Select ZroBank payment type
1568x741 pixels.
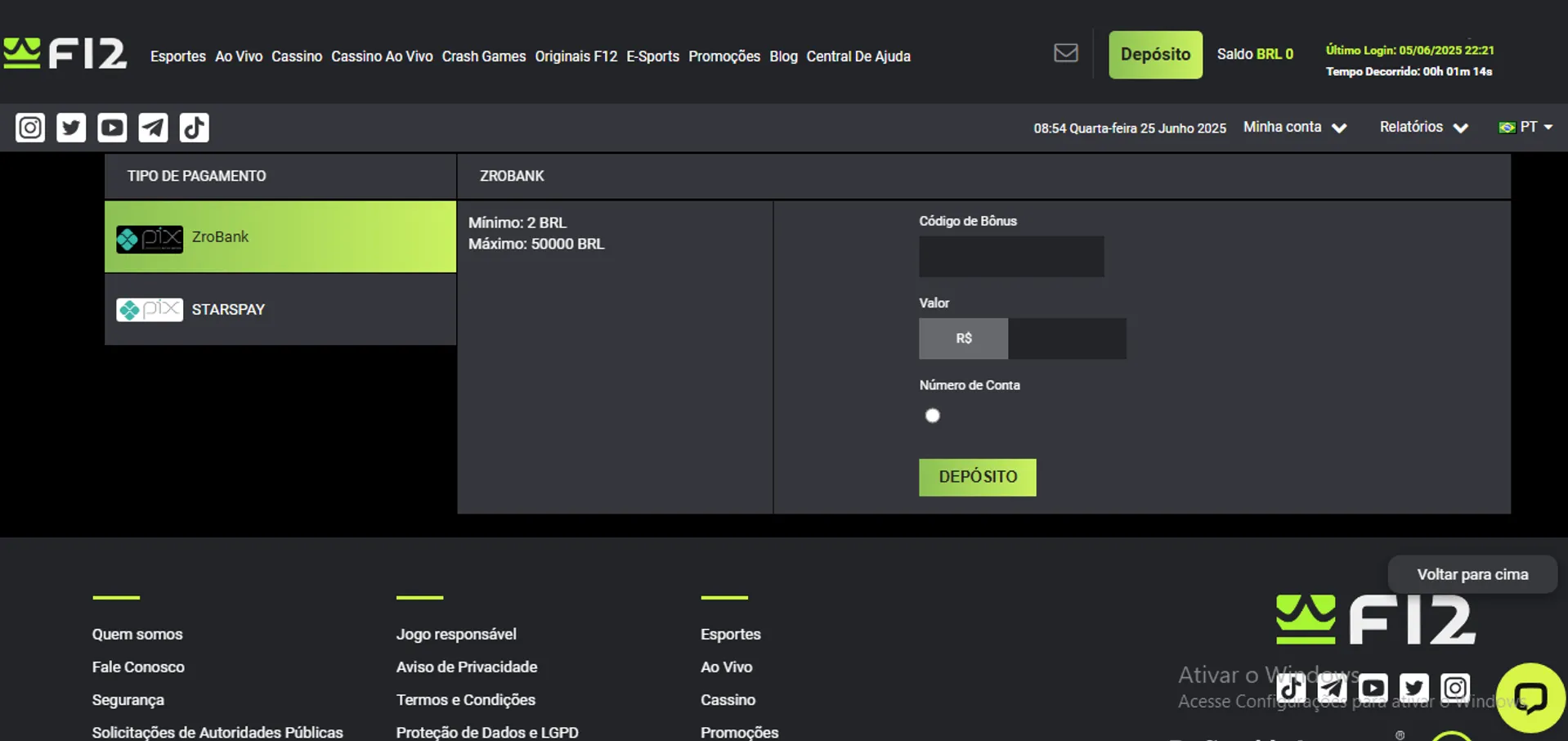click(280, 237)
